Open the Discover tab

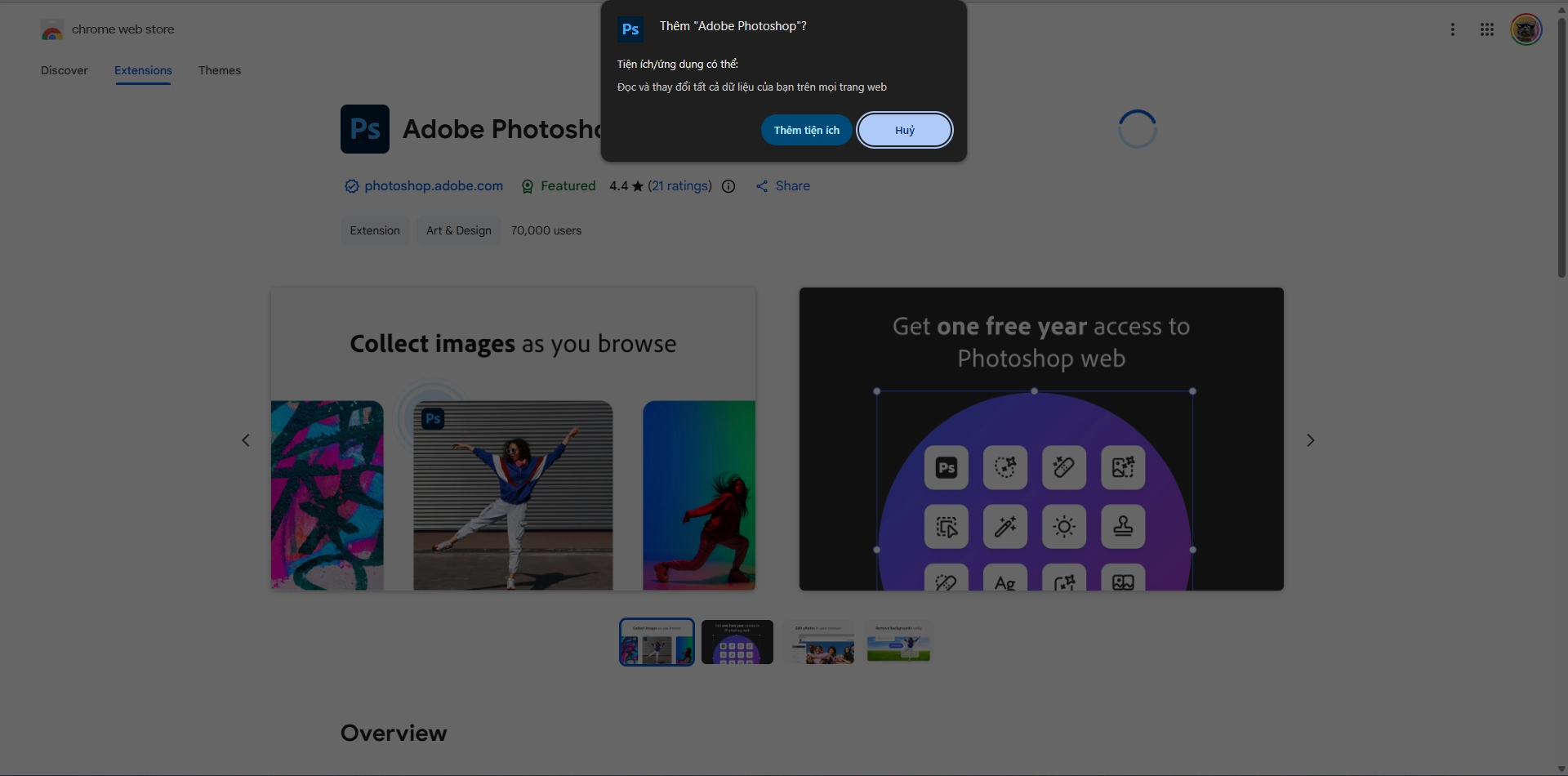[65, 71]
